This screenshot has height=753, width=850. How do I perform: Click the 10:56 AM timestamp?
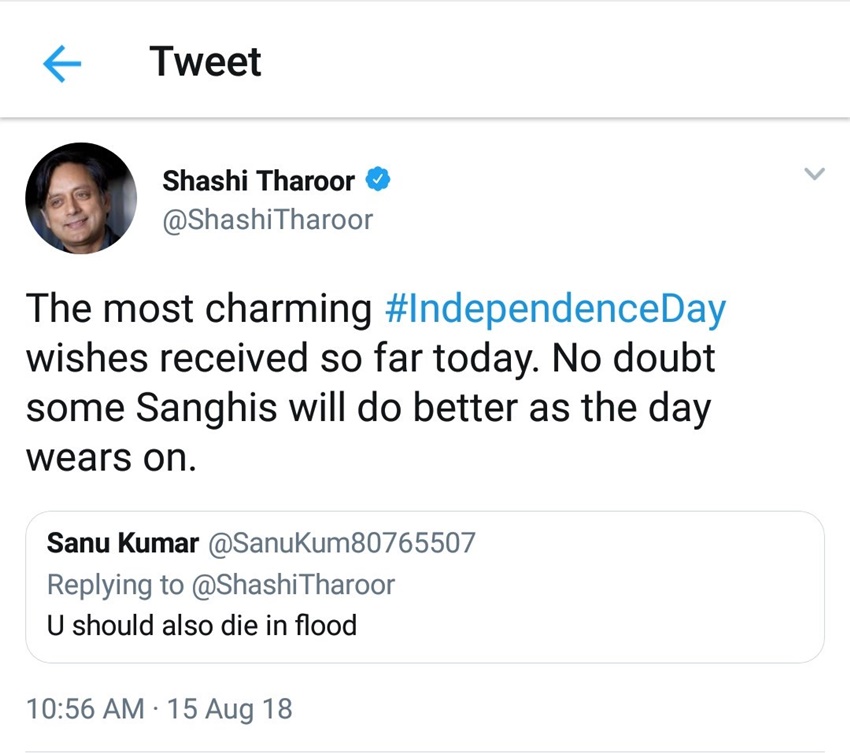85,709
